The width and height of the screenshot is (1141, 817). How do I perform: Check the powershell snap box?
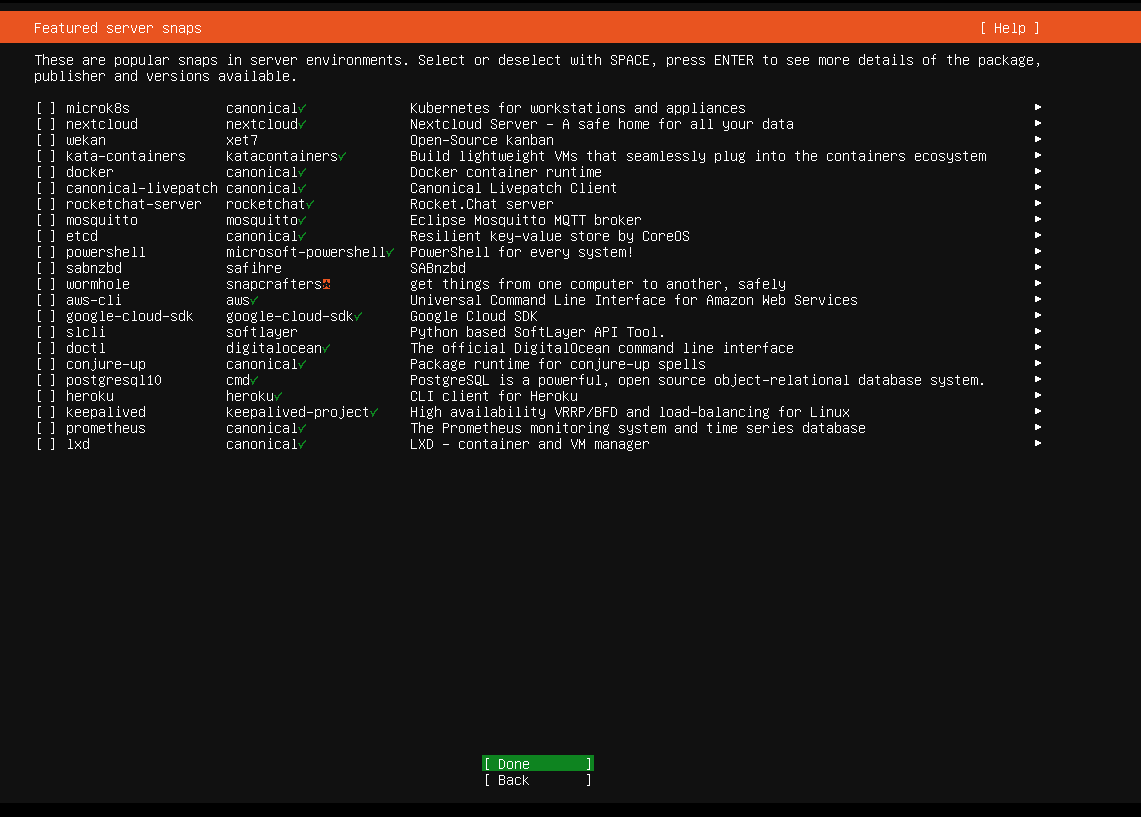click(46, 252)
